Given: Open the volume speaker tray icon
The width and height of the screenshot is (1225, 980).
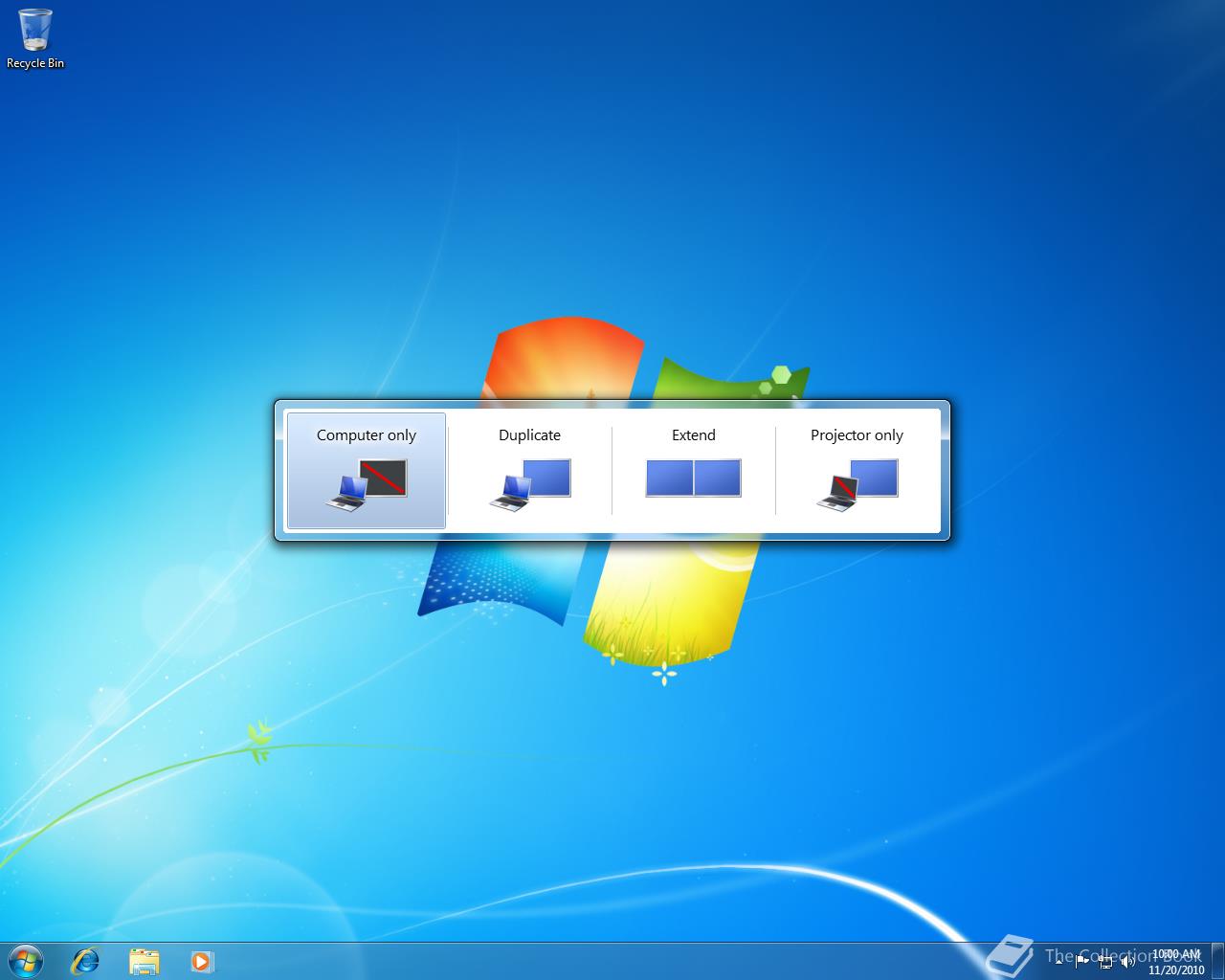Looking at the screenshot, I should 1128,961.
